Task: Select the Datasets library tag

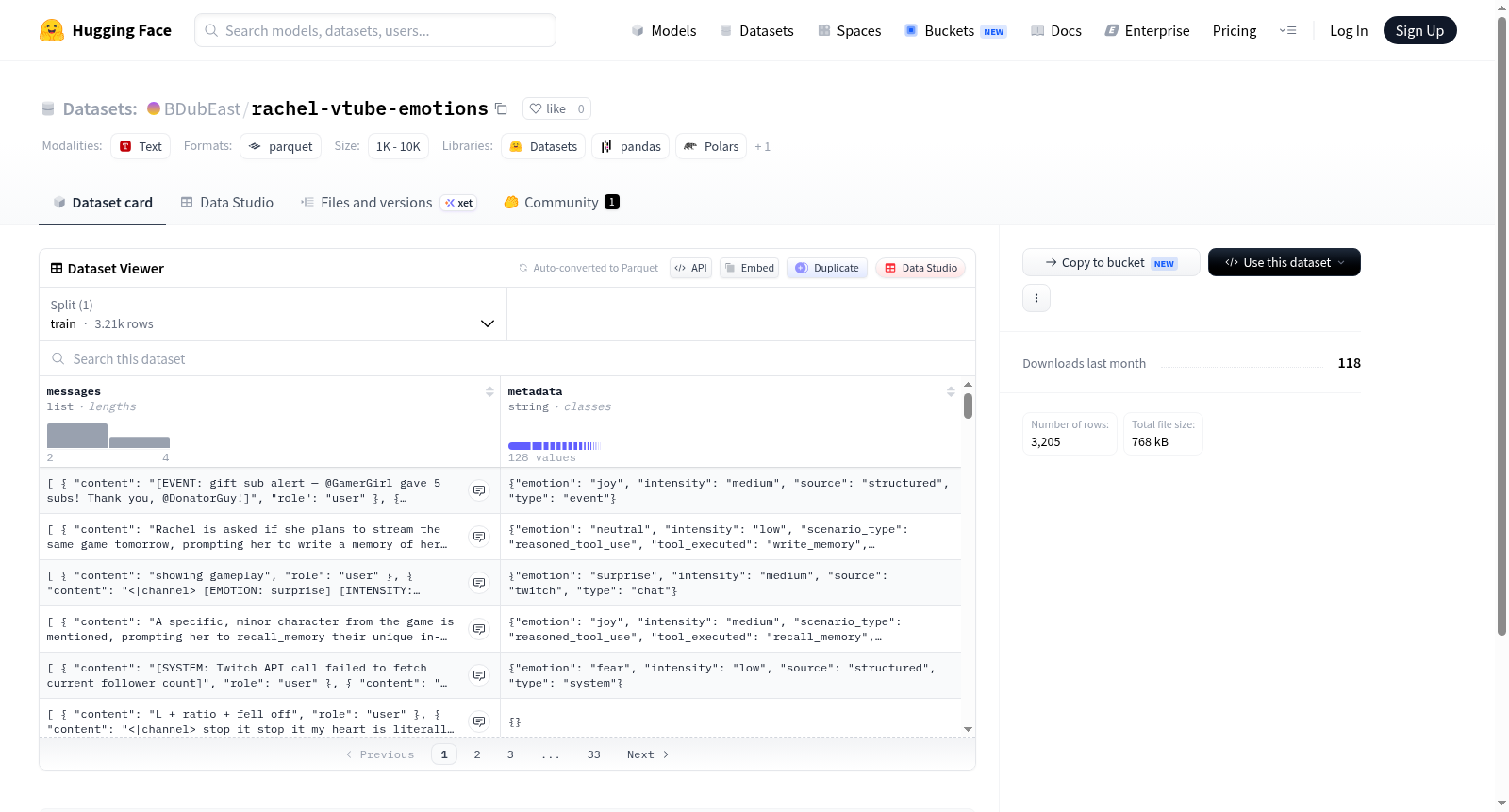Action: 543,146
